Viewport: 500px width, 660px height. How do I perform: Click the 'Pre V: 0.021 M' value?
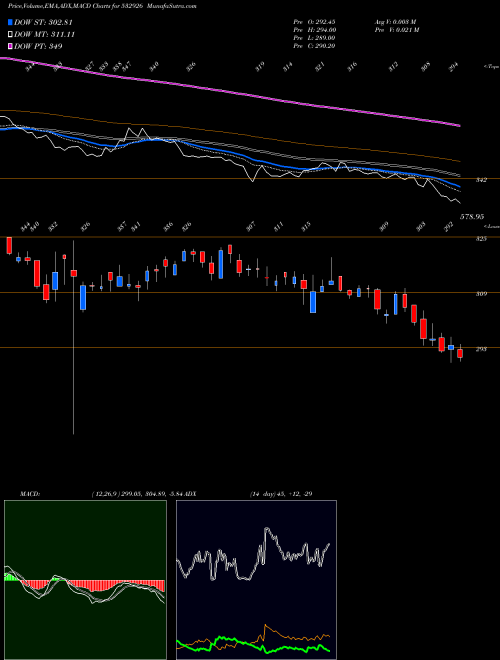point(397,30)
